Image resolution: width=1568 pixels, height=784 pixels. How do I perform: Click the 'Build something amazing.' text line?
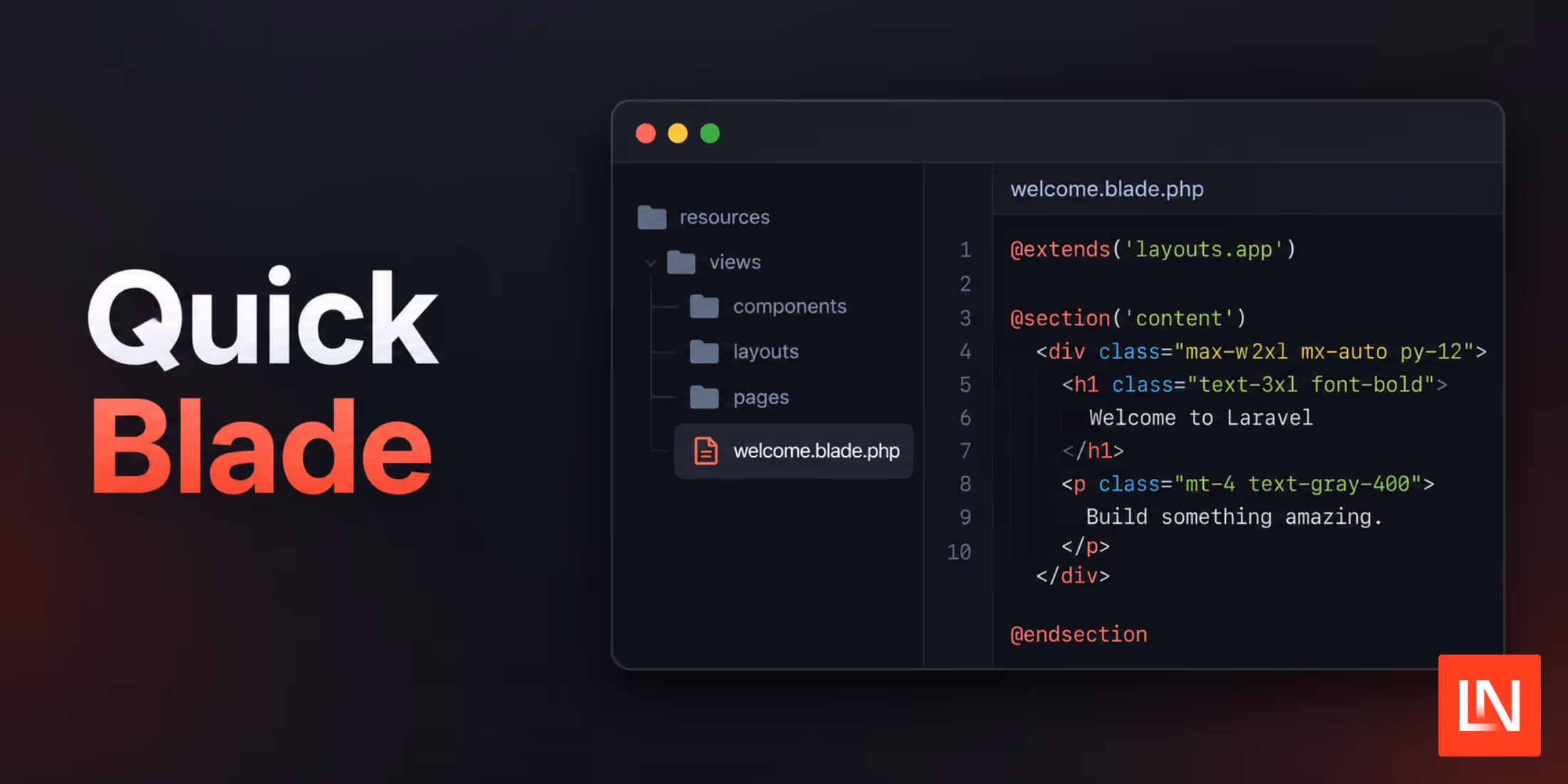coord(1234,517)
